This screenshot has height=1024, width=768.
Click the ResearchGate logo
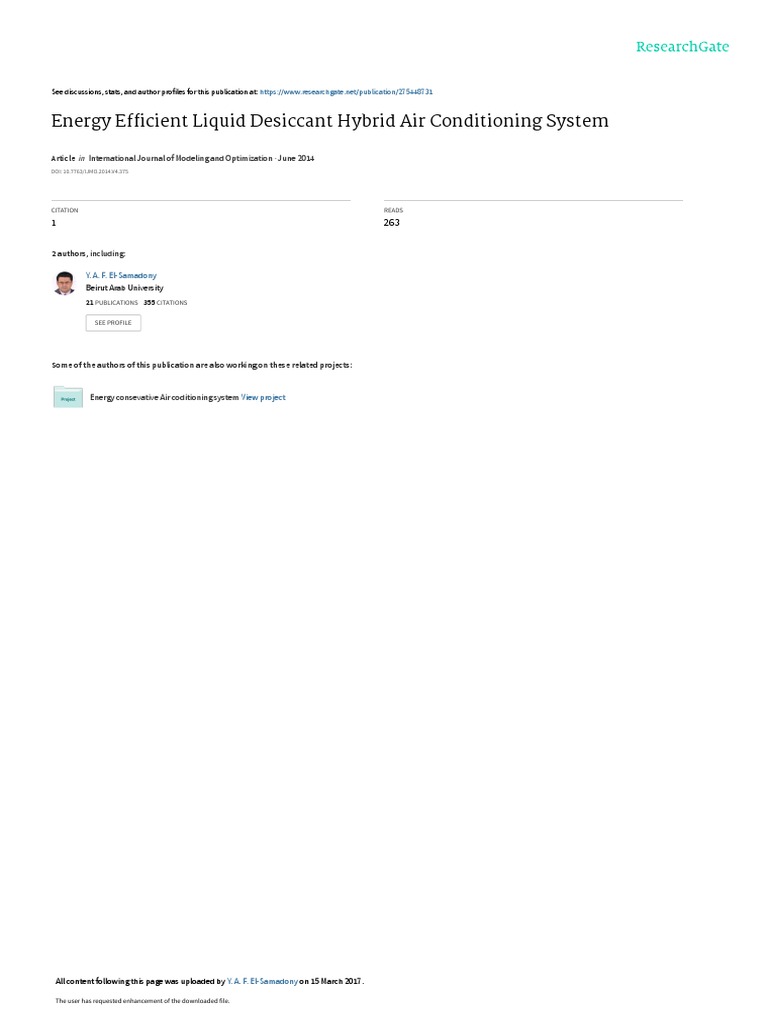point(682,46)
